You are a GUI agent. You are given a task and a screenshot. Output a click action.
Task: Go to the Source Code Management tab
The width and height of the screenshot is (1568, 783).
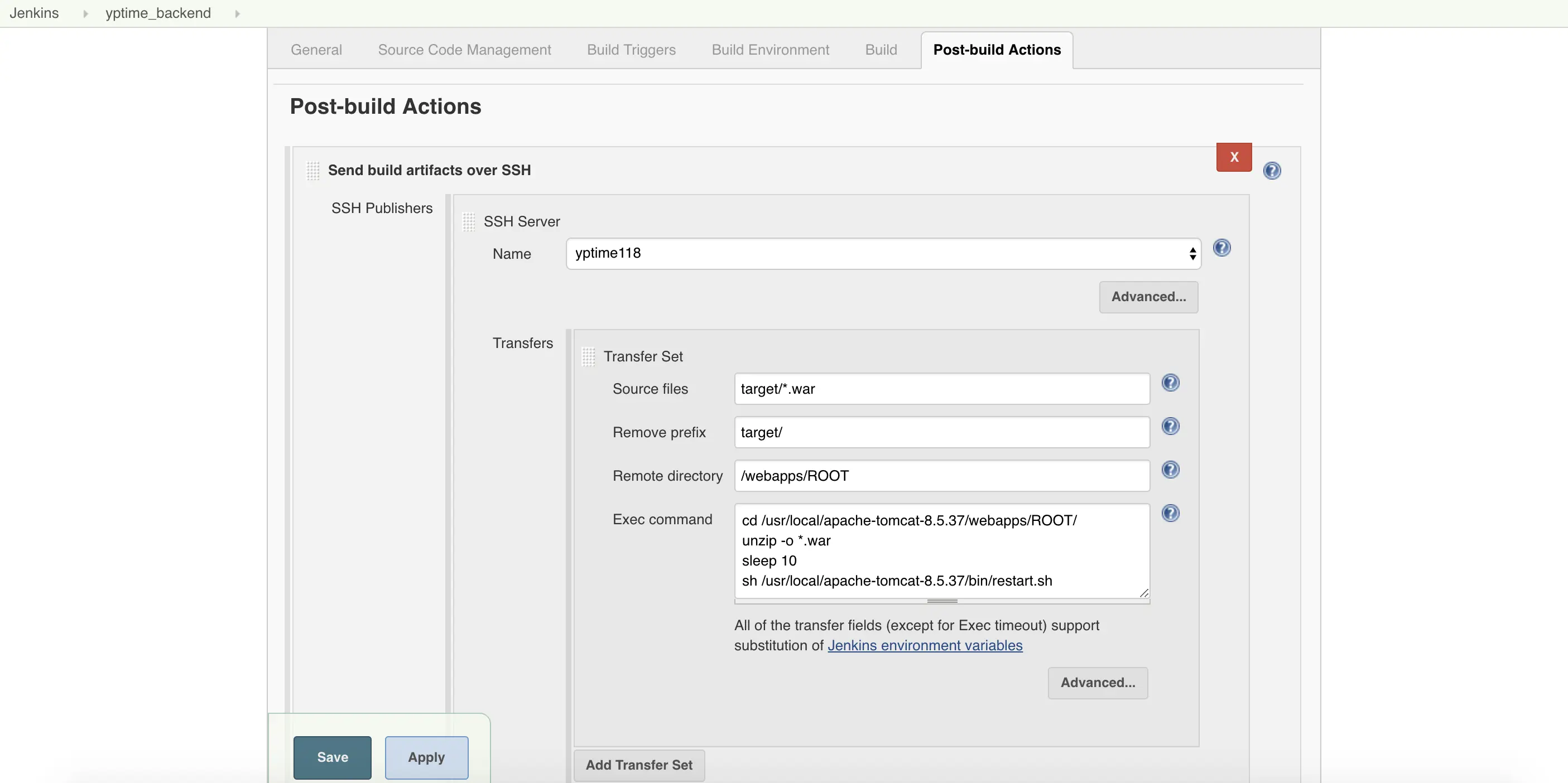pos(464,50)
